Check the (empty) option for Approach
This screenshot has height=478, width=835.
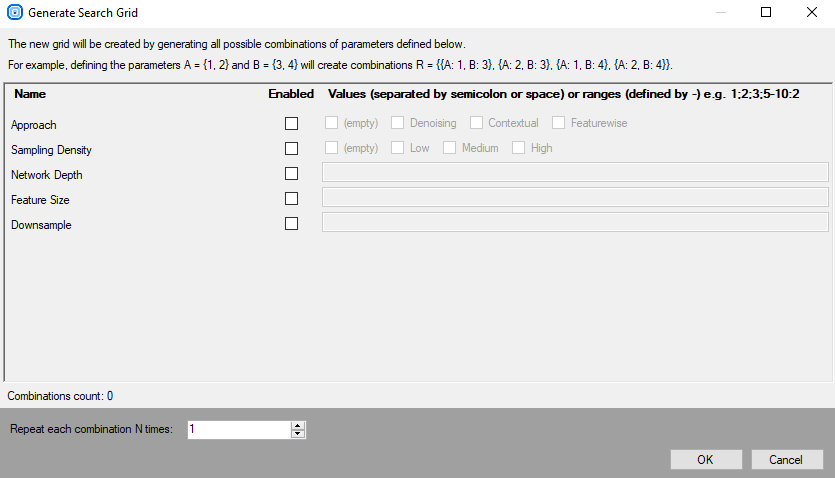[x=332, y=123]
